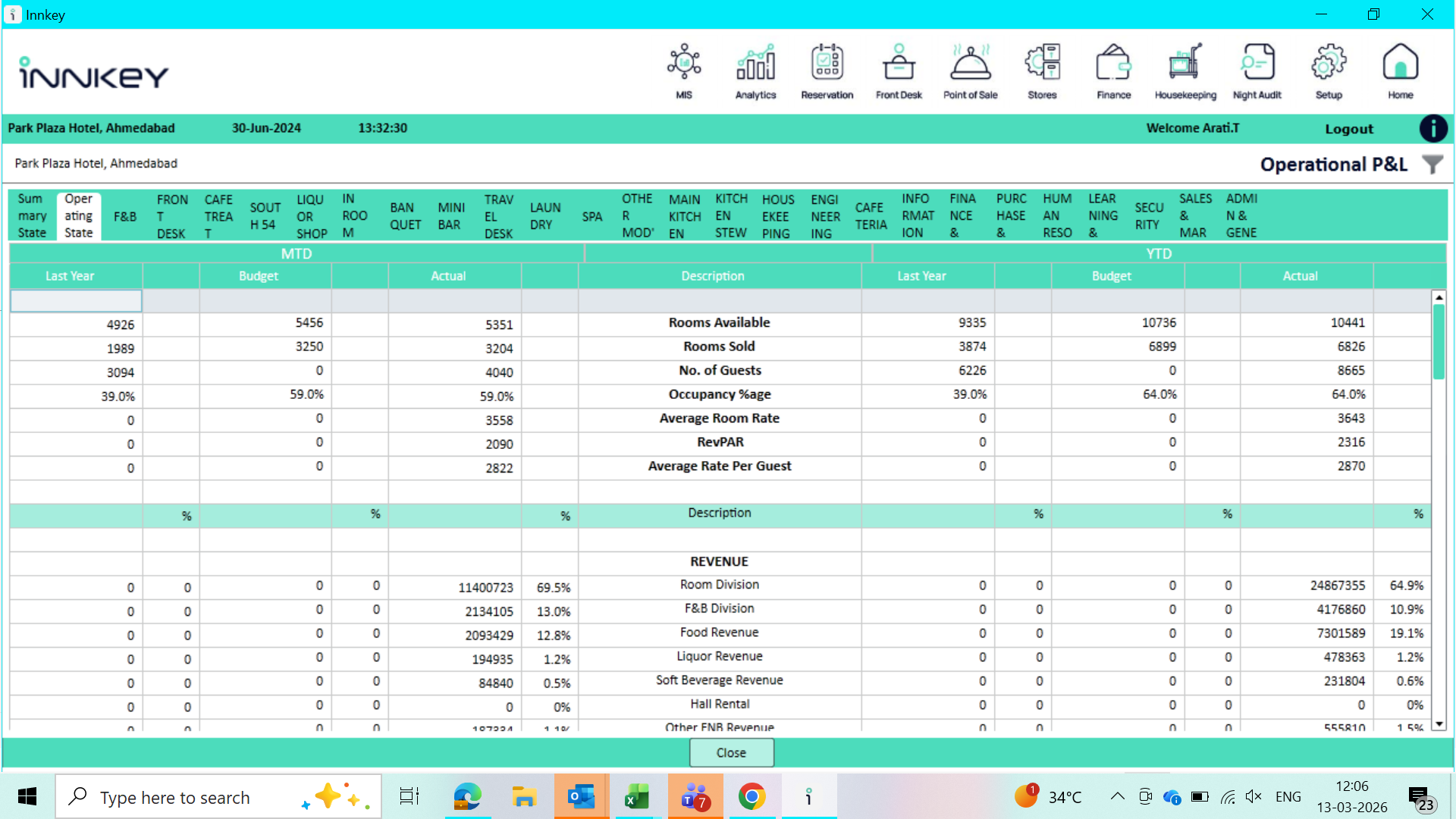
Task: Open the Setup gear module
Action: pyautogui.click(x=1328, y=71)
